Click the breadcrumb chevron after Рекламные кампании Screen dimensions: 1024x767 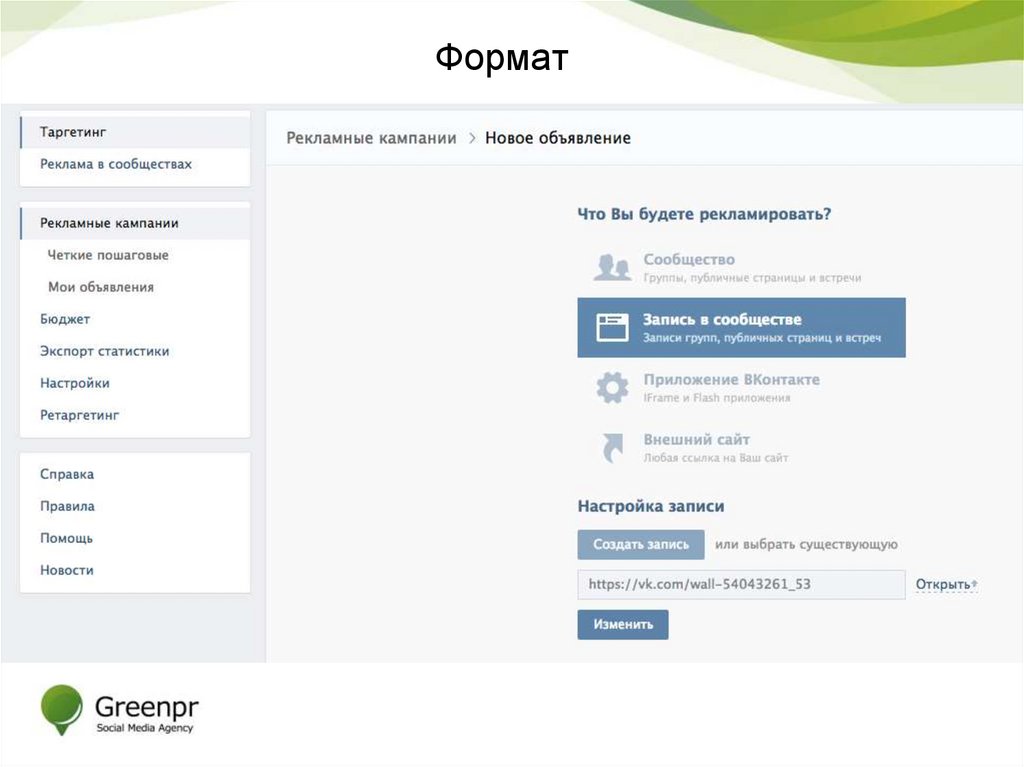(x=470, y=138)
